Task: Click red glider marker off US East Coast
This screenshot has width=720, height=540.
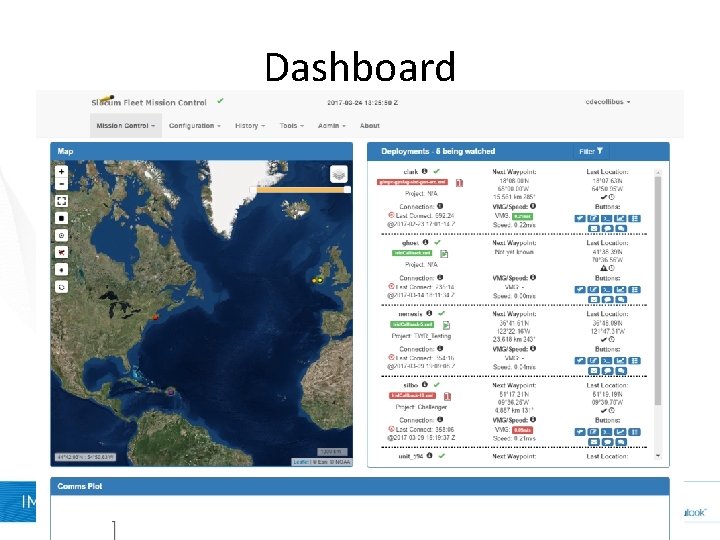Action: point(156,316)
